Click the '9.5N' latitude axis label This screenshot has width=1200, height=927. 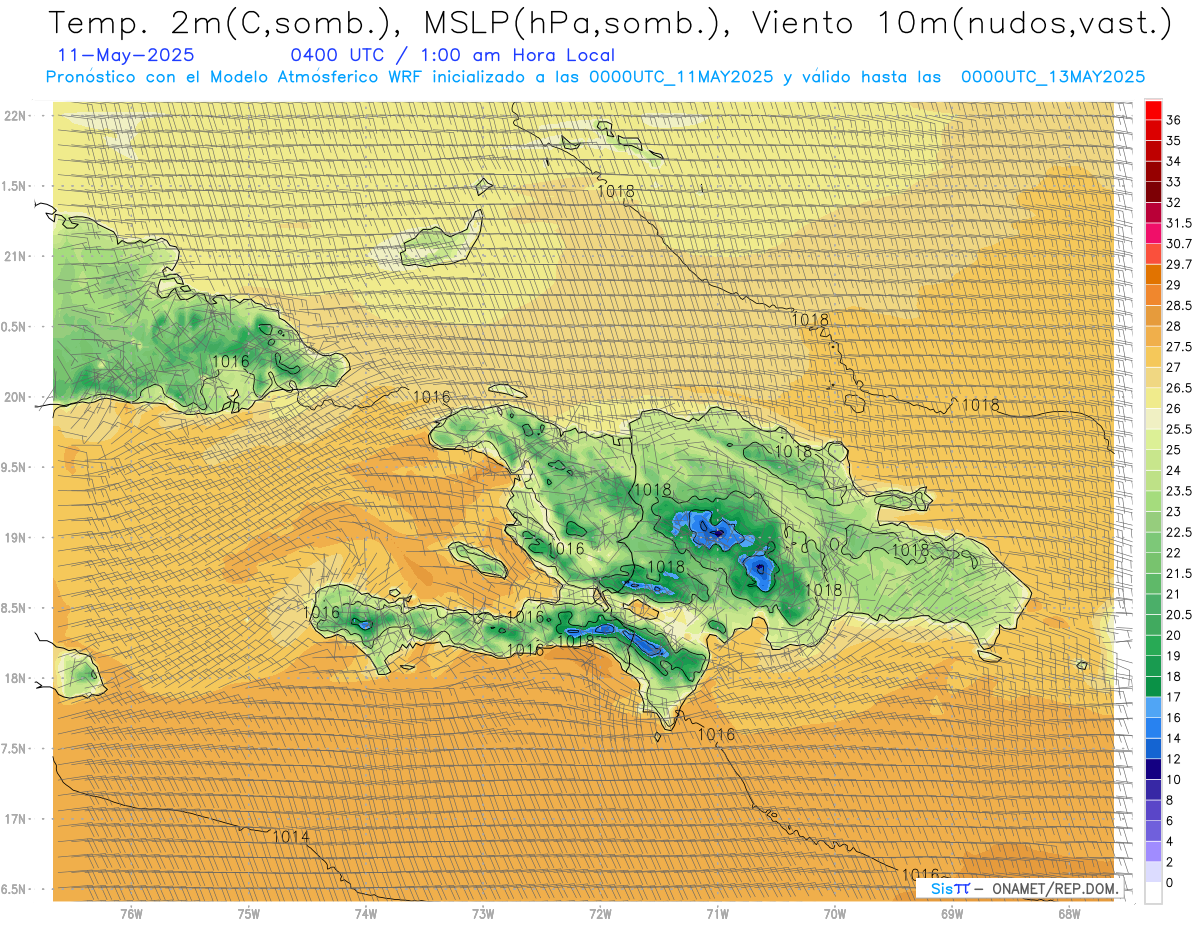[x=16, y=467]
